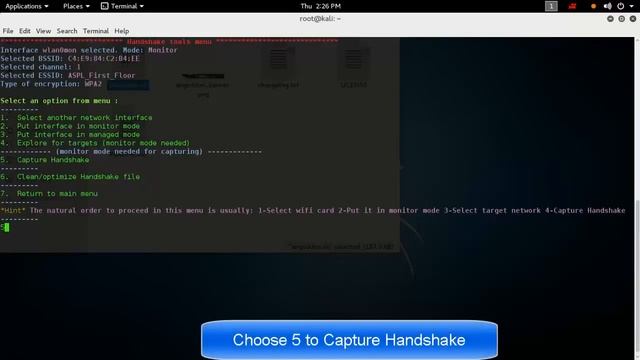Open the Terminal menu in menu bar
The height and width of the screenshot is (360, 640).
pyautogui.click(x=96, y=31)
